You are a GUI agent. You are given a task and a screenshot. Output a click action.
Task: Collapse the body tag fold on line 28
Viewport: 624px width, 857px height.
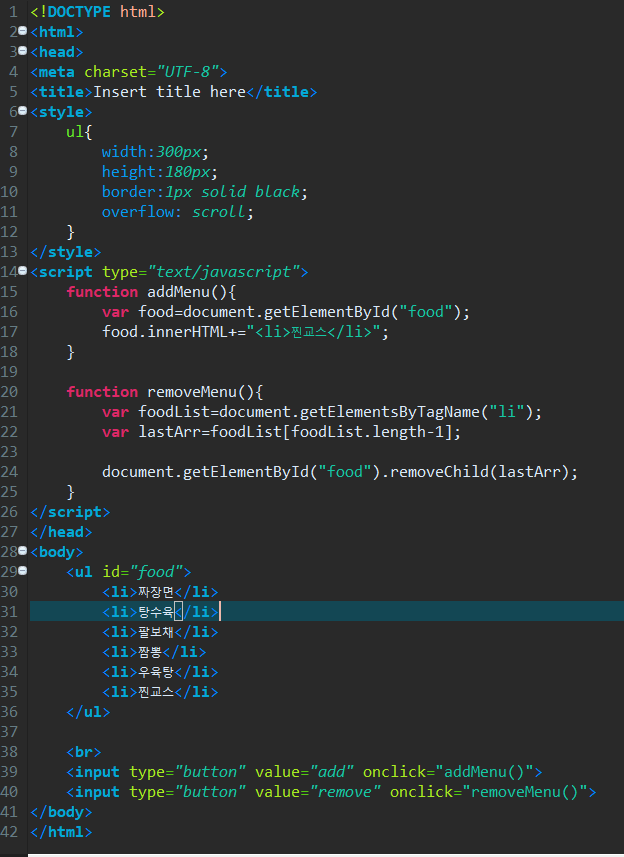coord(22,551)
